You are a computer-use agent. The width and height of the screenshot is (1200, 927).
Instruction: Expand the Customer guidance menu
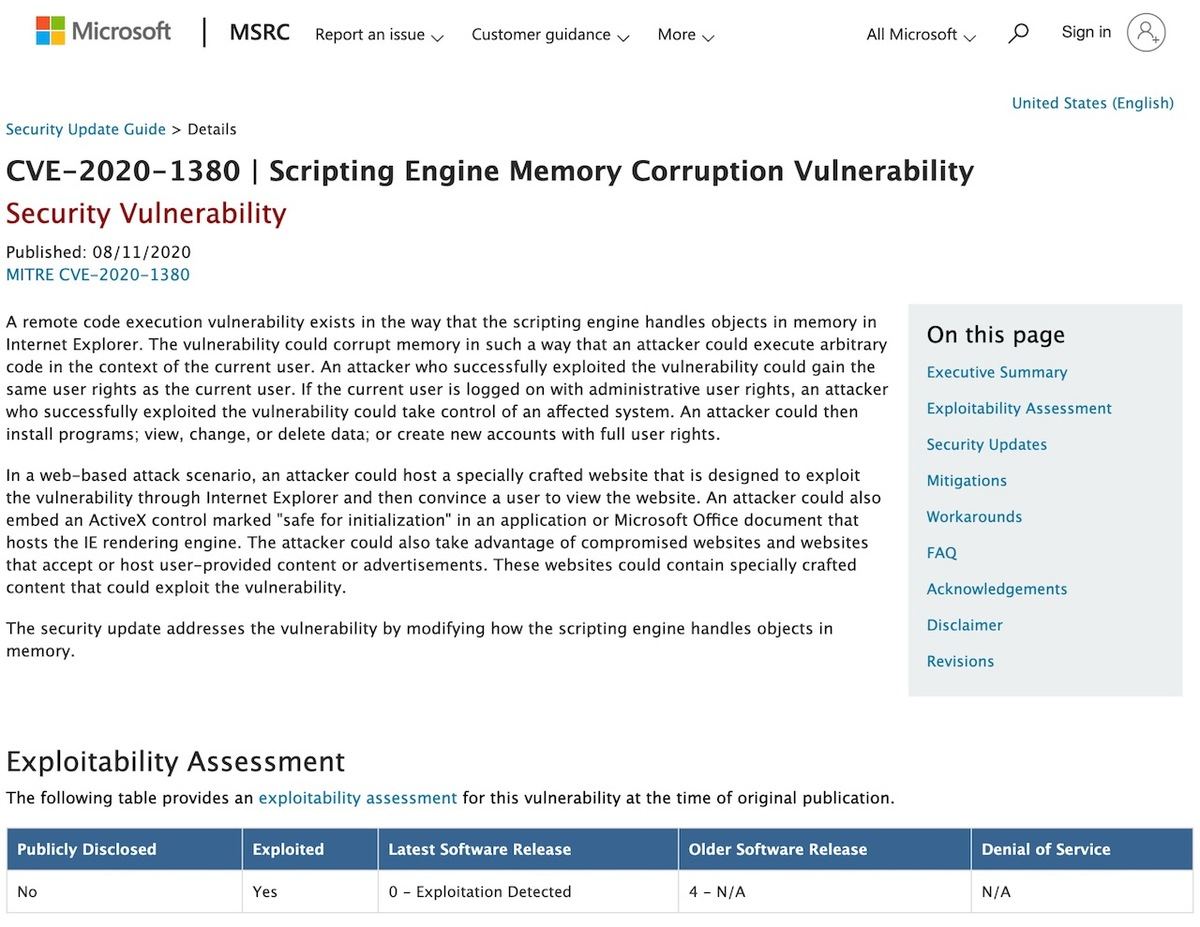(x=550, y=35)
